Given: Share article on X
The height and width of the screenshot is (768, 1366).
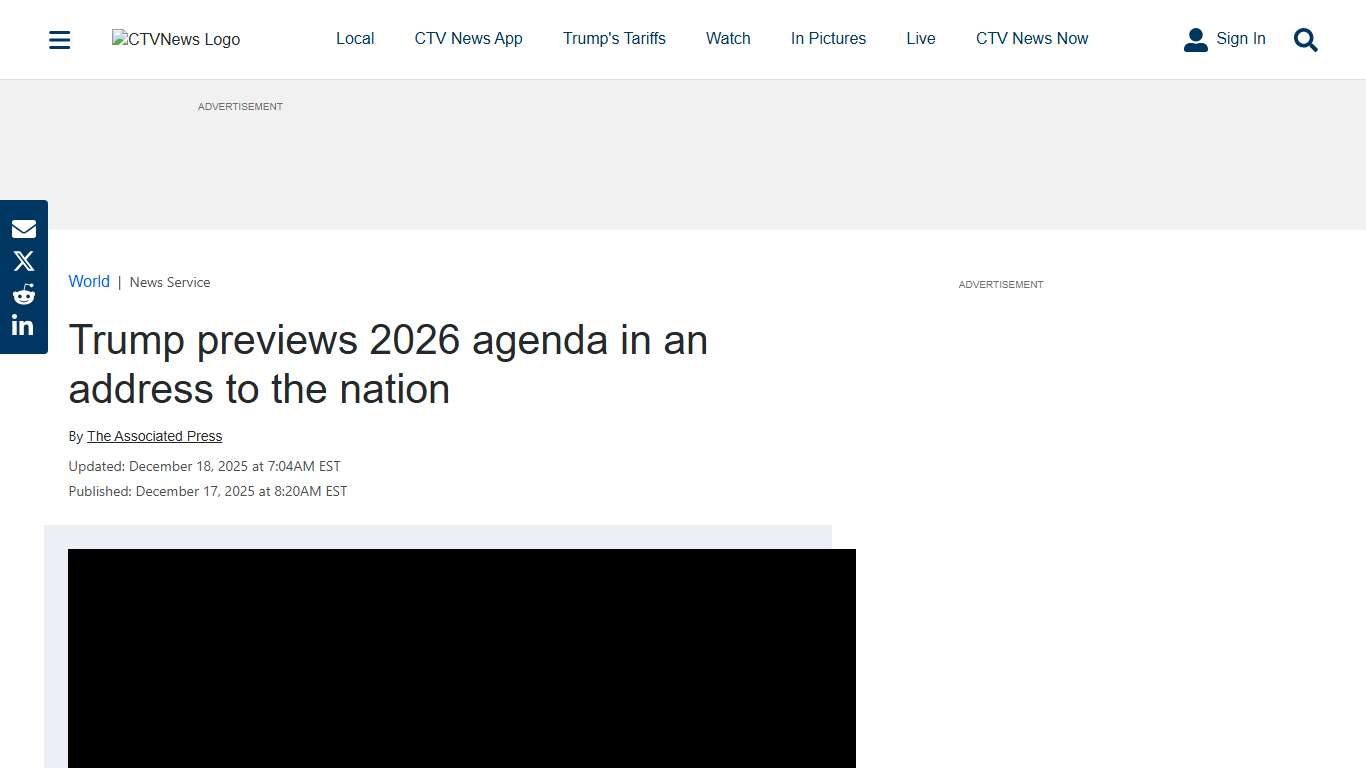Looking at the screenshot, I should tap(23, 261).
